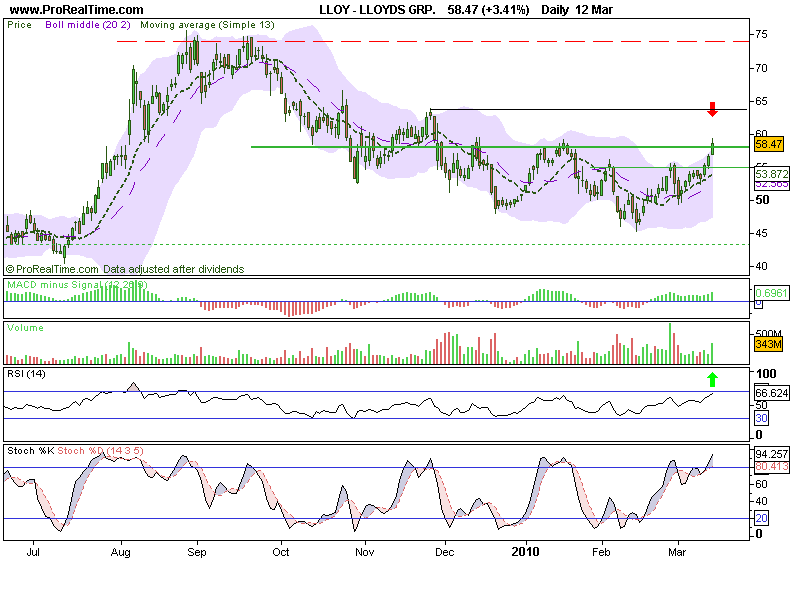Click the Stochastic 40 axis label
The height and width of the screenshot is (600, 800).
tap(761, 501)
